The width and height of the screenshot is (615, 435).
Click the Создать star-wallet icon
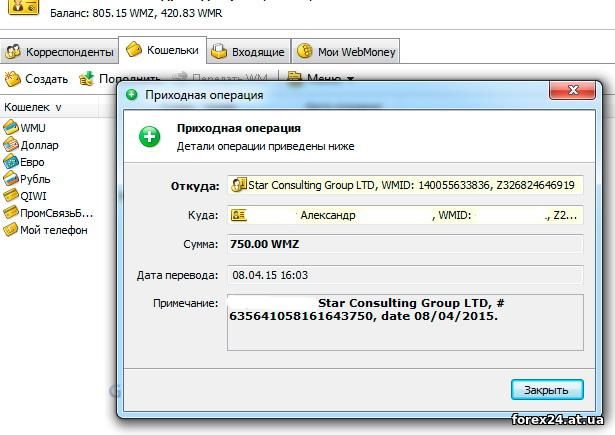tap(13, 79)
